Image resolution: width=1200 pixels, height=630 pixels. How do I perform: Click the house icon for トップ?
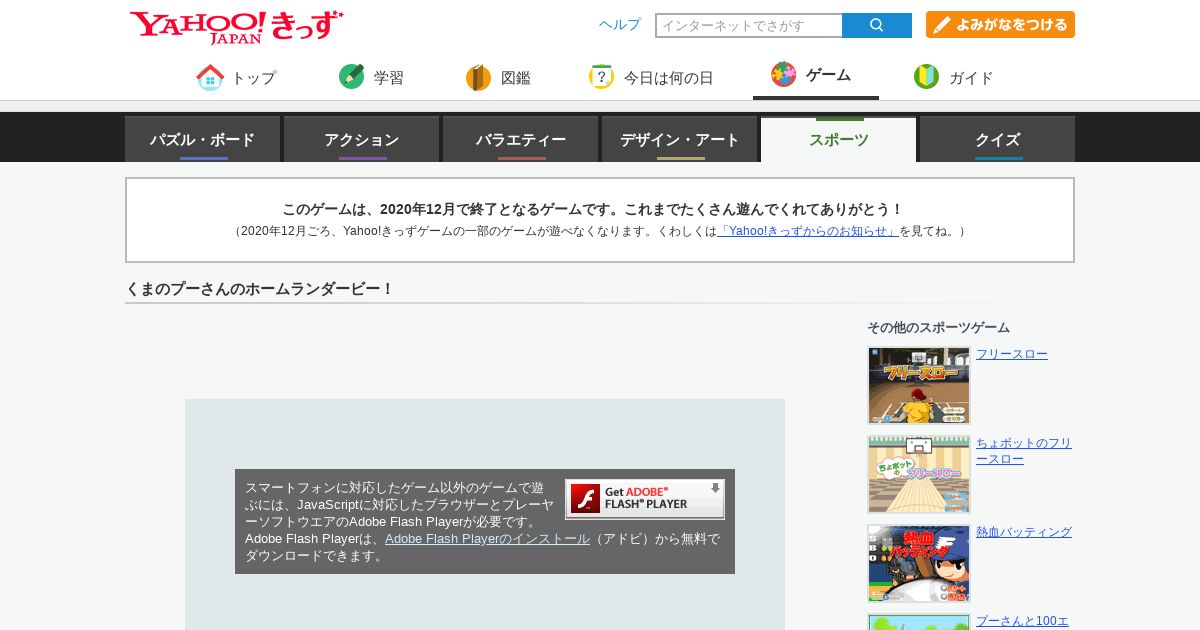pos(210,77)
